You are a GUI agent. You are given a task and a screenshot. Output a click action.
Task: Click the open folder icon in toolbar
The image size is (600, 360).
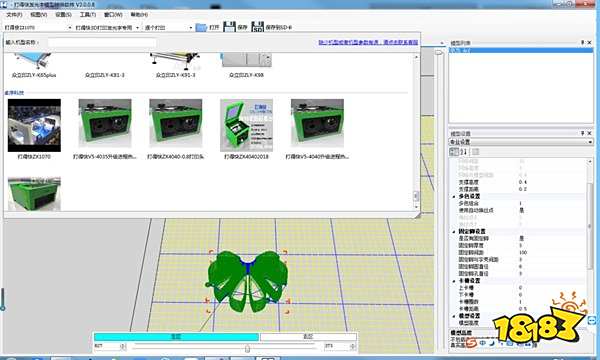tap(201, 28)
